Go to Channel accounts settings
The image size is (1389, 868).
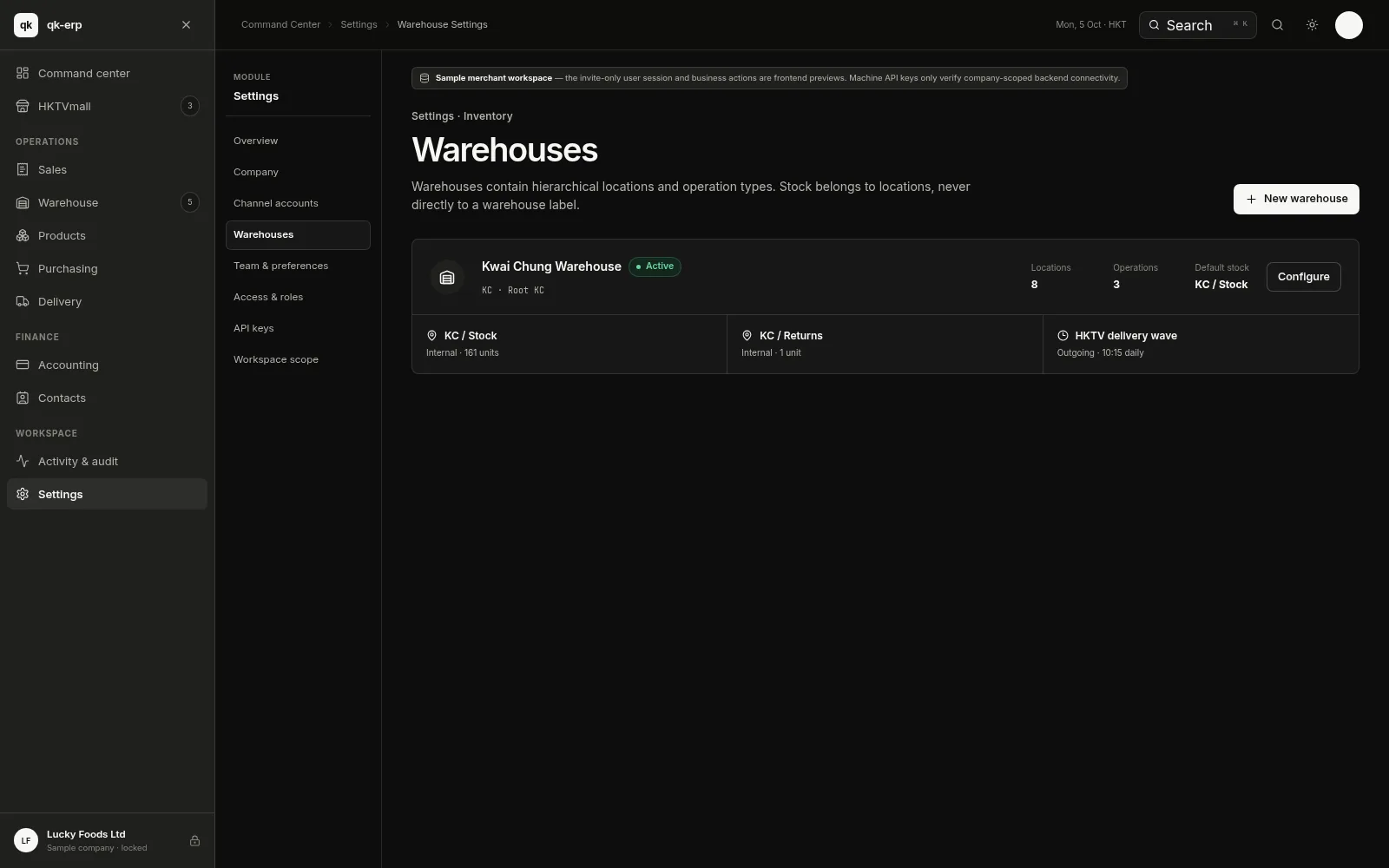[298, 203]
